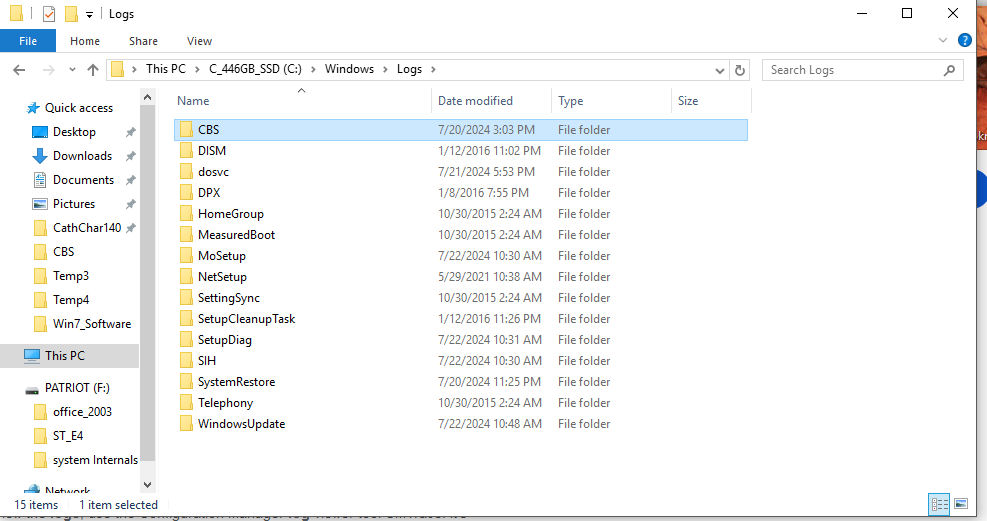987x521 pixels.
Task: Click the New folder quick access toolbar icon
Action: click(x=72, y=13)
